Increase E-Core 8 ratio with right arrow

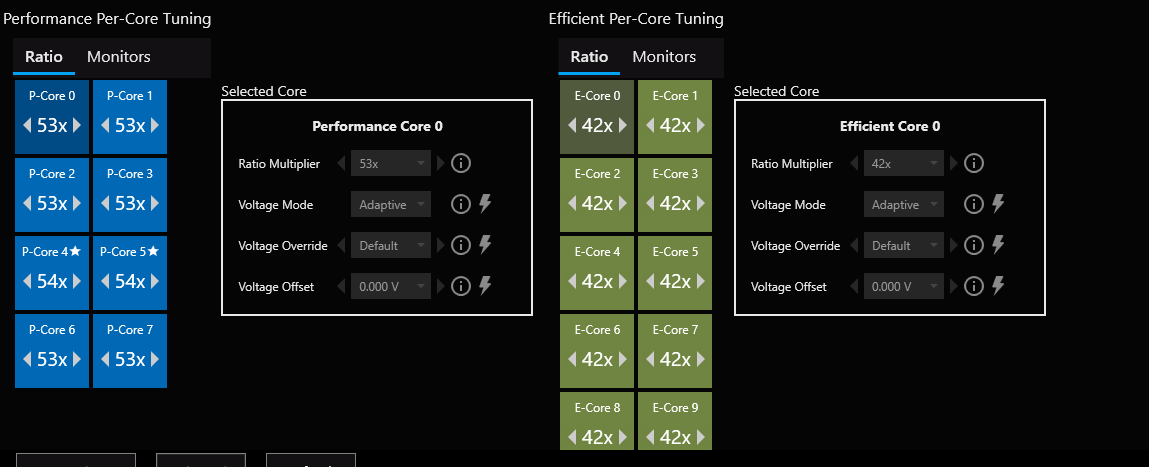[623, 437]
